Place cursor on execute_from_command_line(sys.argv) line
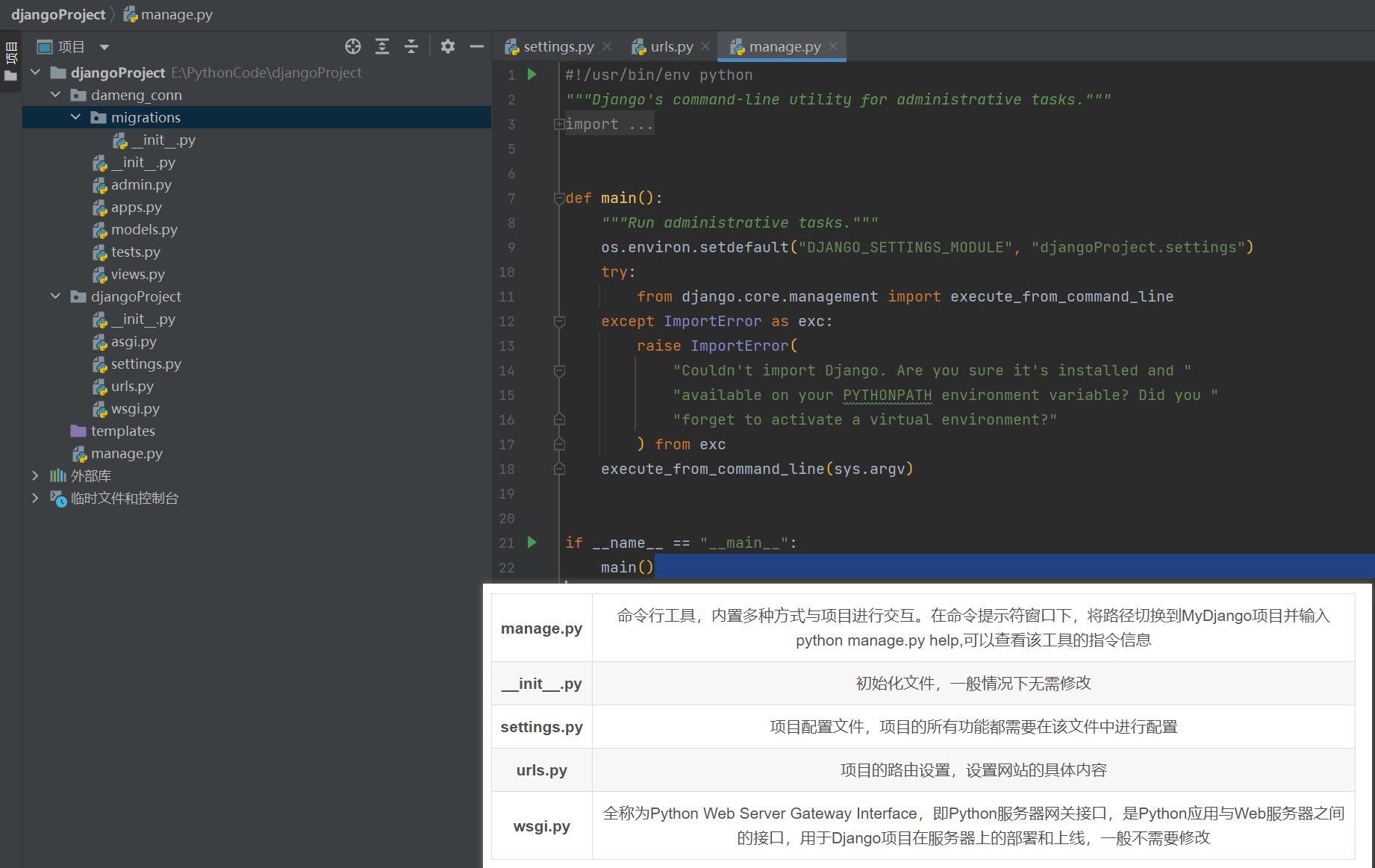The height and width of the screenshot is (868, 1375). pyautogui.click(x=757, y=469)
